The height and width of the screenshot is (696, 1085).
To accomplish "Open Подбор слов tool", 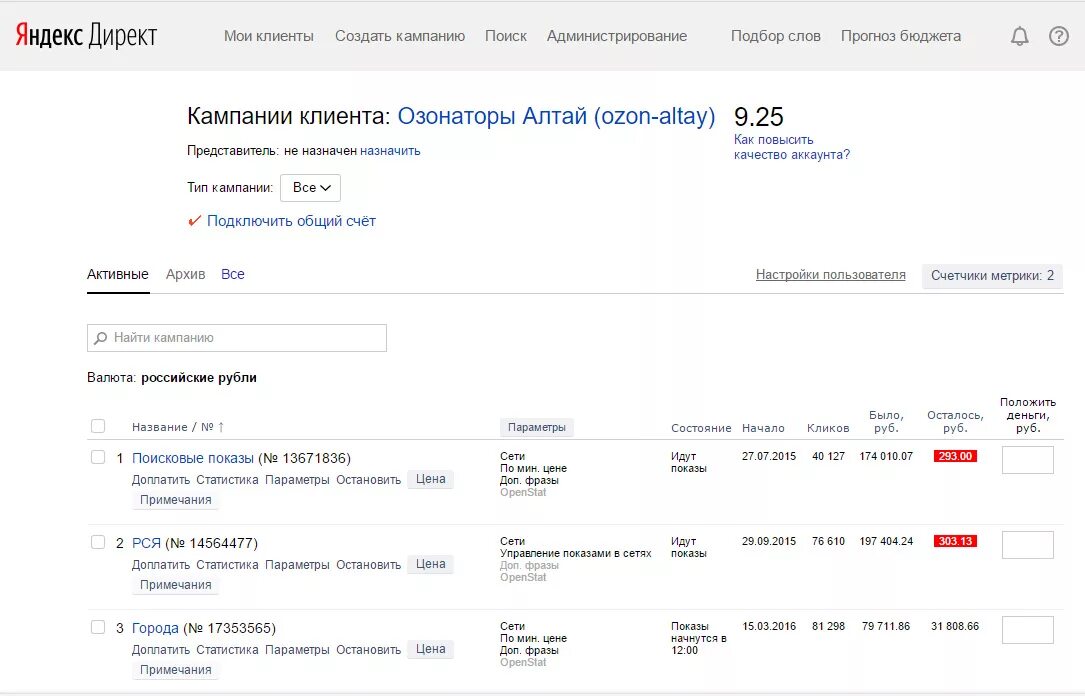I will 776,36.
